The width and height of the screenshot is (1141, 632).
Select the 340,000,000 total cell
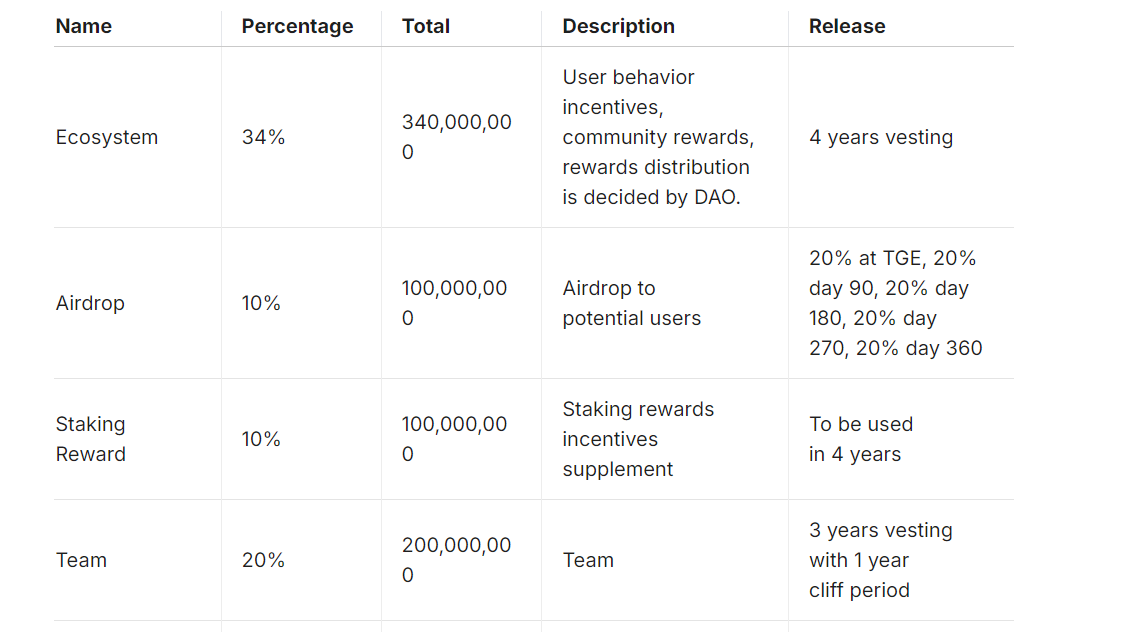pyautogui.click(x=456, y=138)
